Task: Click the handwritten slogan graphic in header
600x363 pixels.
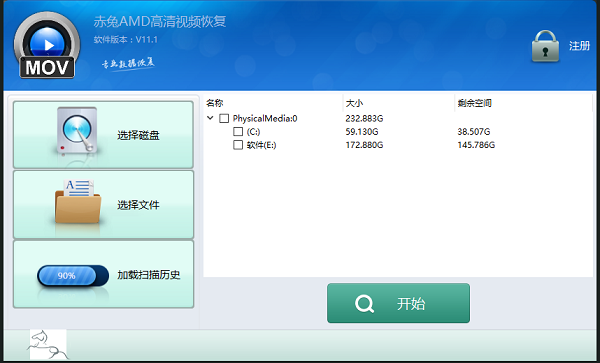Action: [x=128, y=63]
